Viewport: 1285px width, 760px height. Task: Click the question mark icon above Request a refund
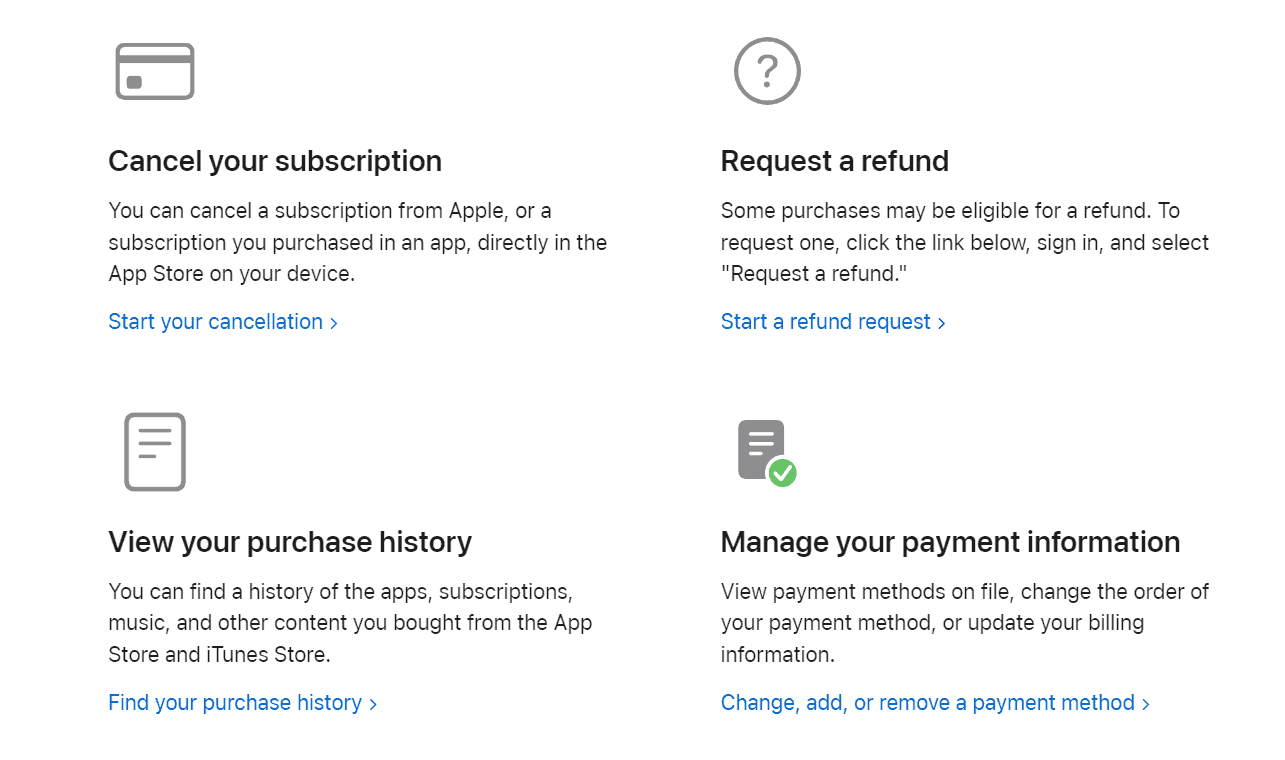(767, 71)
